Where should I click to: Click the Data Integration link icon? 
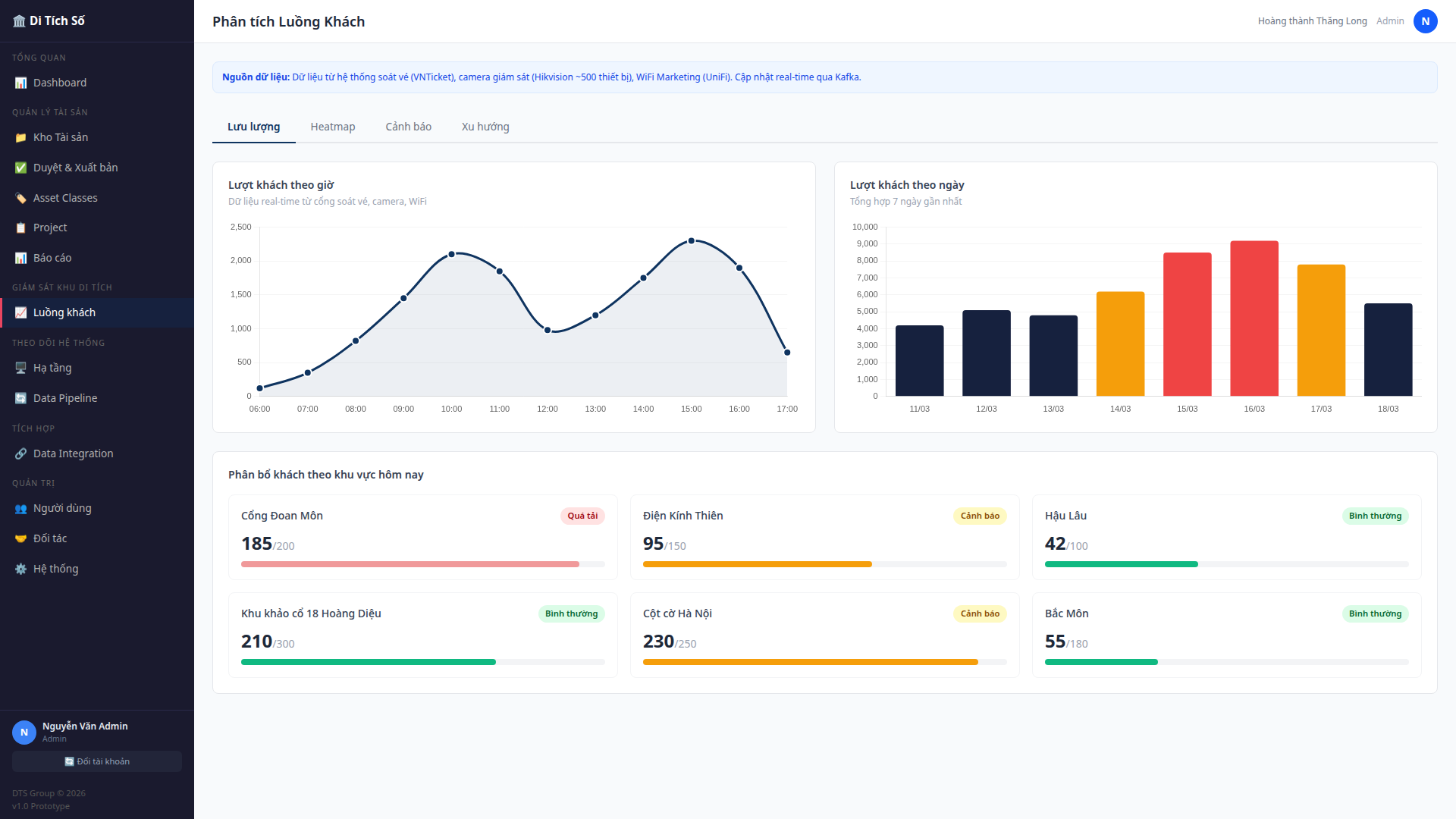point(20,453)
